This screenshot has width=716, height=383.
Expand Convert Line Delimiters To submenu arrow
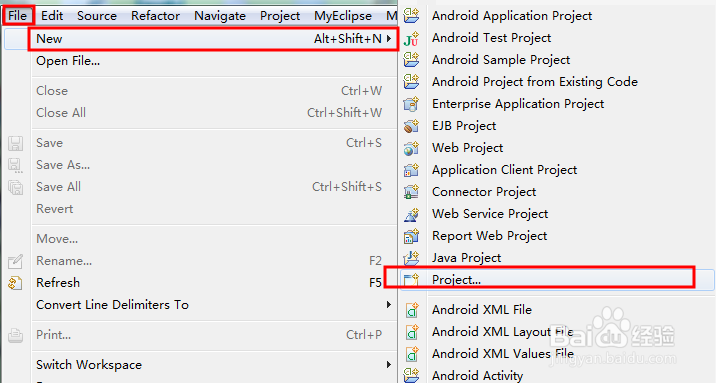389,304
